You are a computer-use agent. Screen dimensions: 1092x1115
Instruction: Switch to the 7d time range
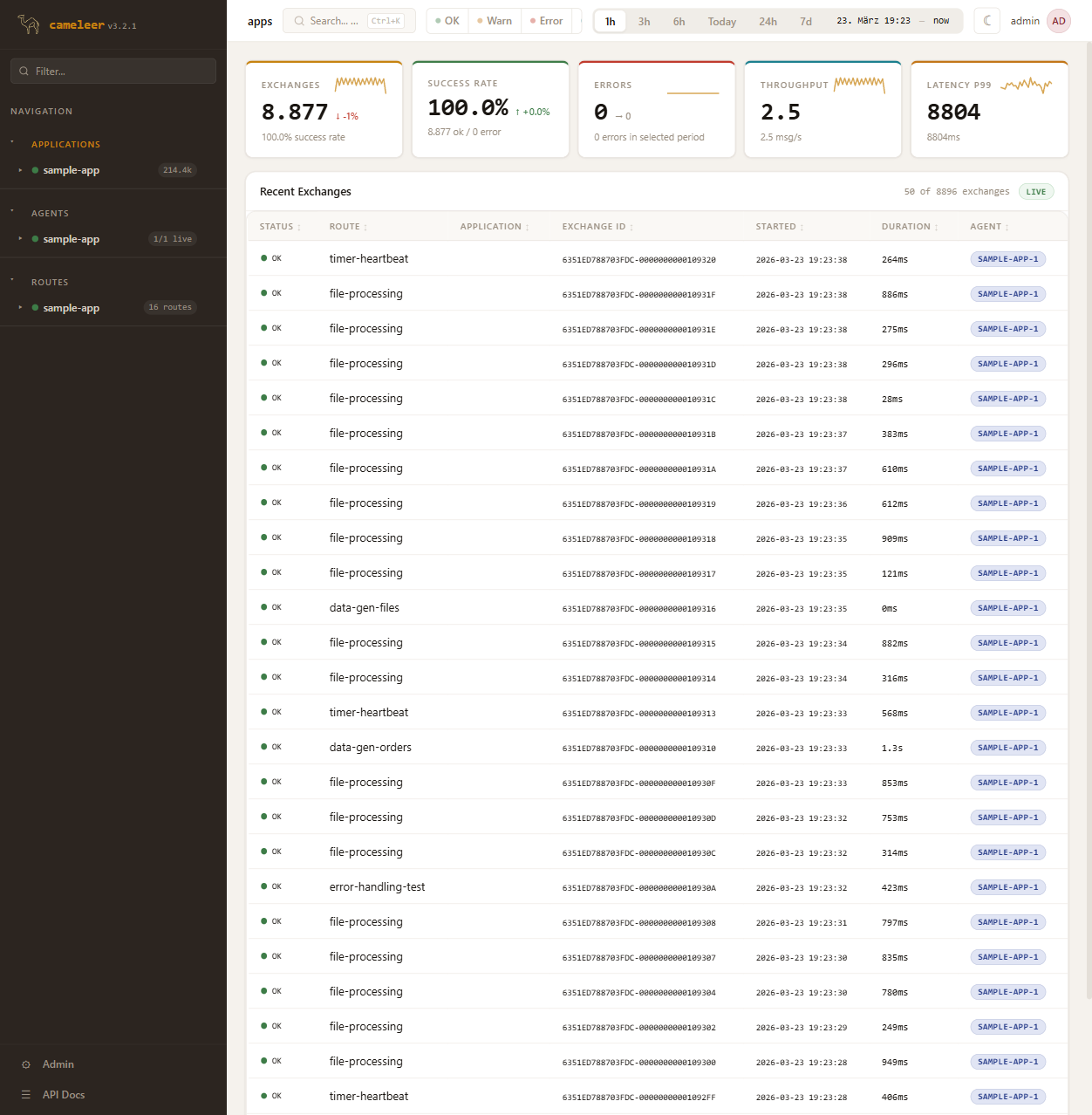pos(806,22)
